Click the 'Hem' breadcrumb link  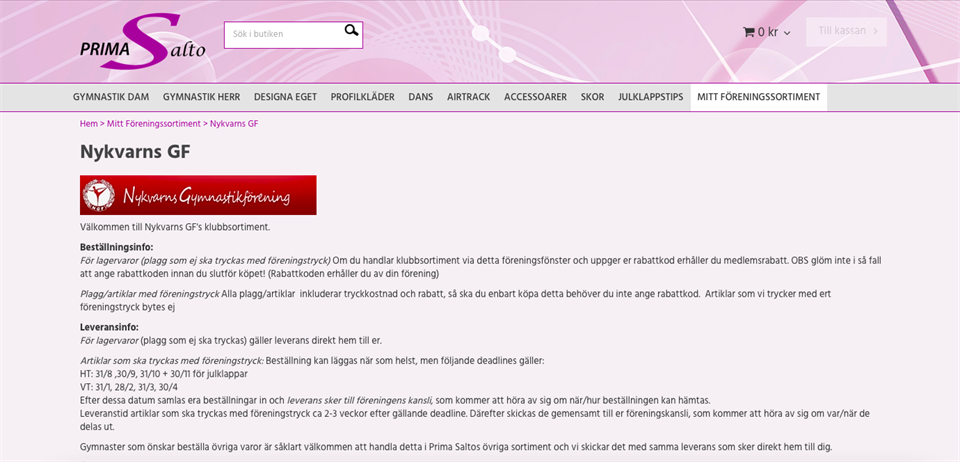(x=88, y=124)
